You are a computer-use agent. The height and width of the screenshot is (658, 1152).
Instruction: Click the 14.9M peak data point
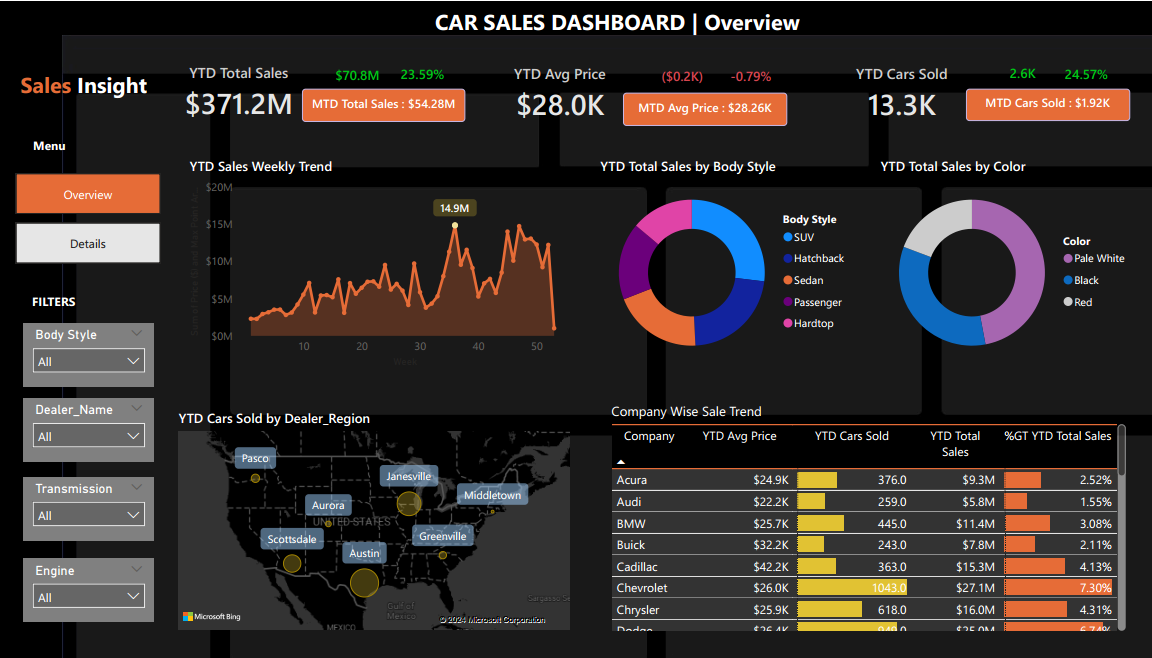point(455,225)
